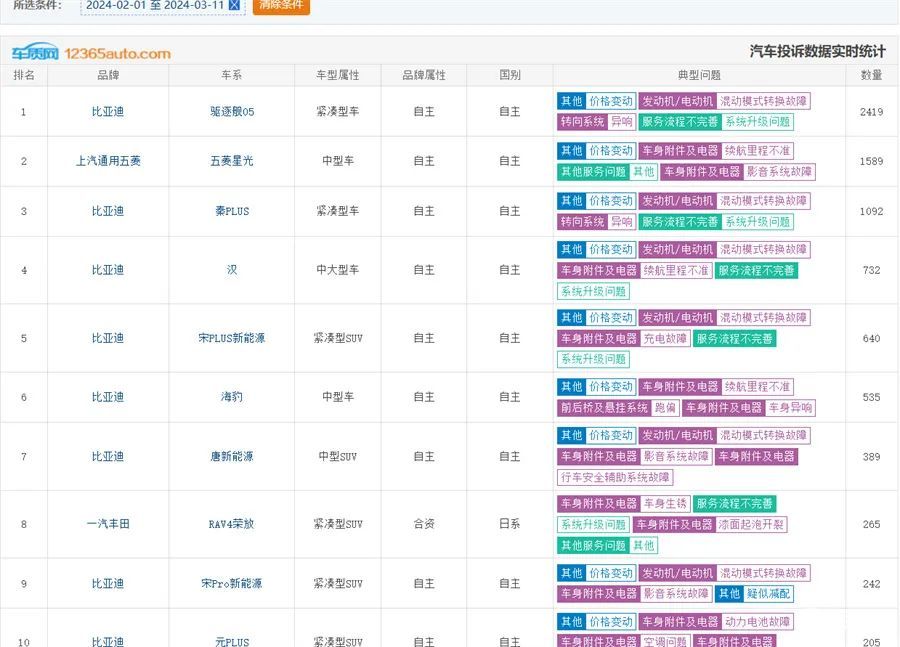The image size is (900, 647).
Task: Click the 车型属性 column header
Action: (x=338, y=75)
